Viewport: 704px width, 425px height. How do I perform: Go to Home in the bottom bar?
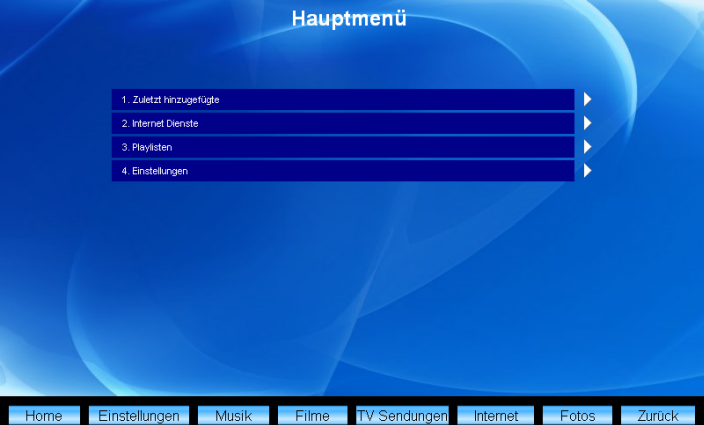pos(43,416)
